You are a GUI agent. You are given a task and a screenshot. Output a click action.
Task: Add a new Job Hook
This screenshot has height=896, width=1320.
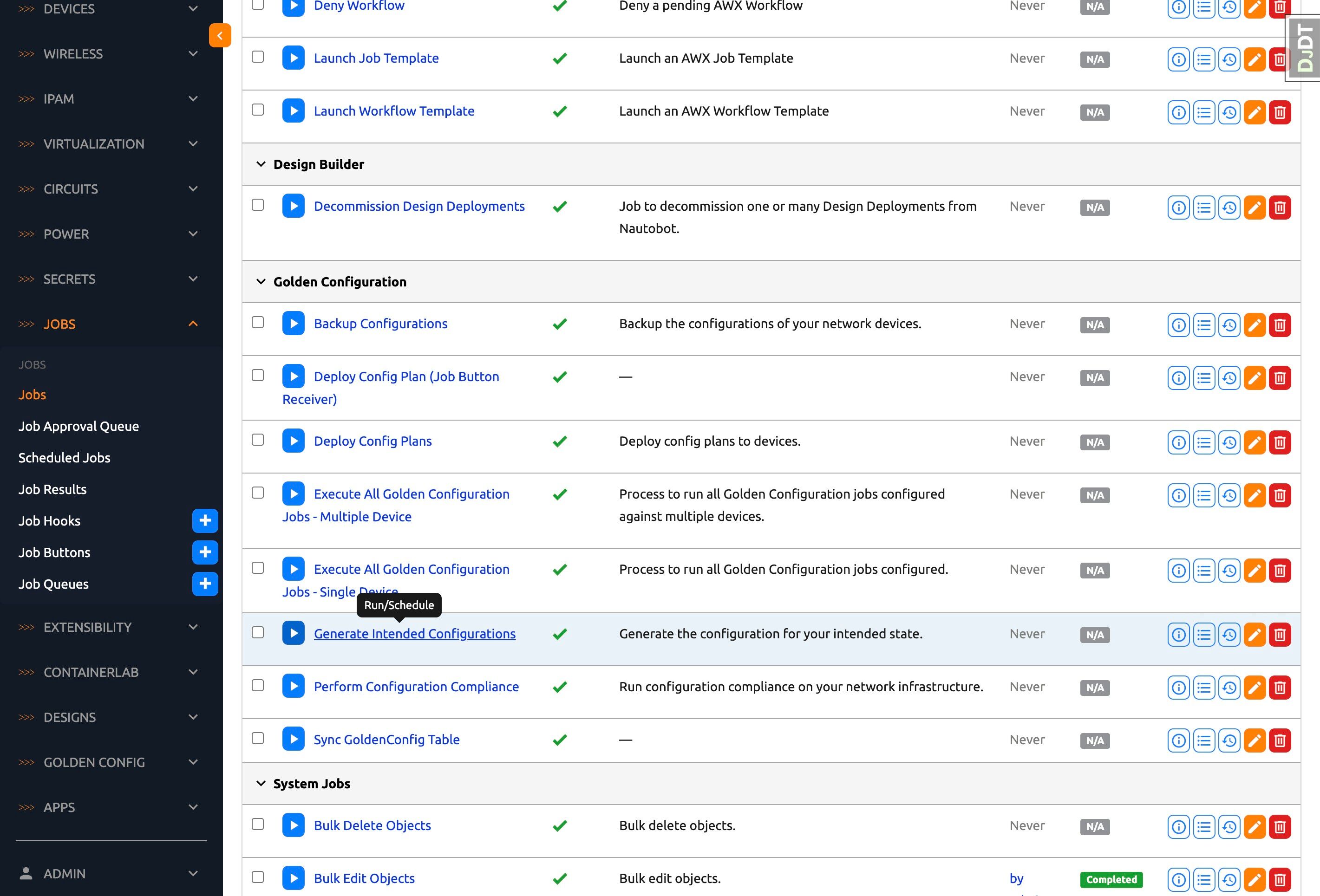[205, 521]
